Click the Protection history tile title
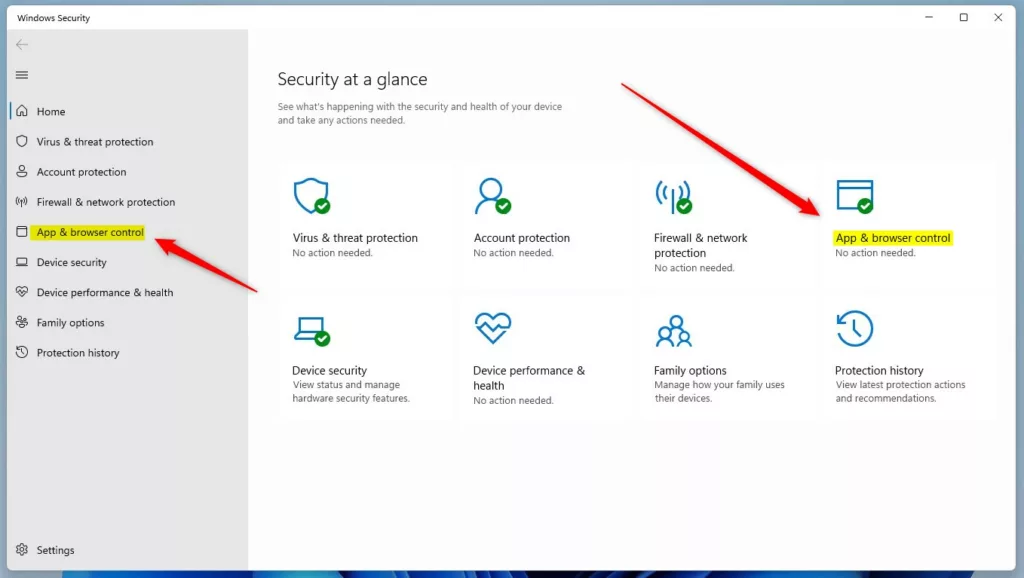Image resolution: width=1024 pixels, height=578 pixels. tap(879, 370)
